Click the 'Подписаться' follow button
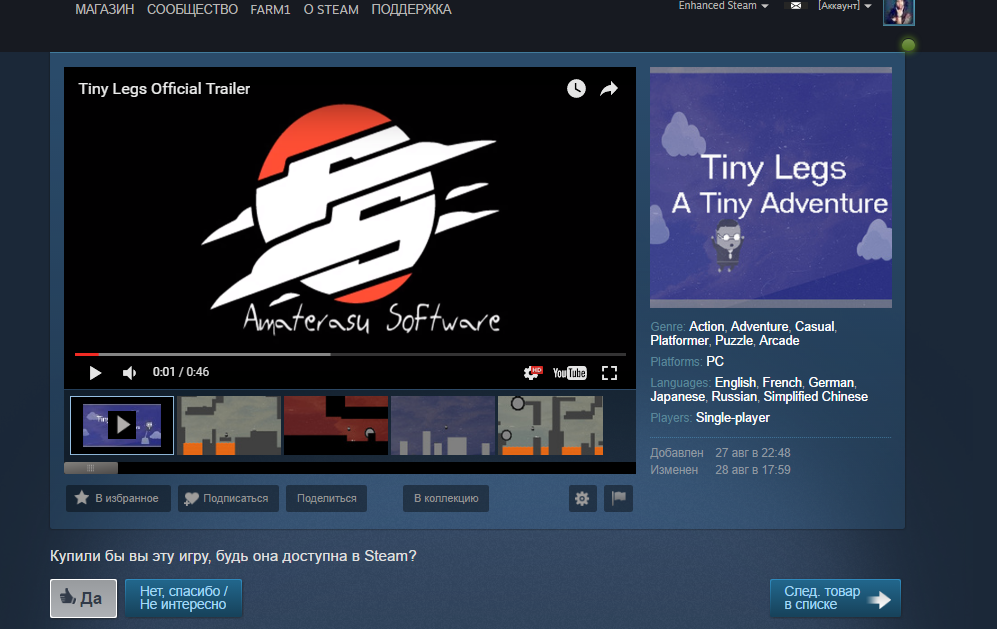997x629 pixels. (x=228, y=498)
